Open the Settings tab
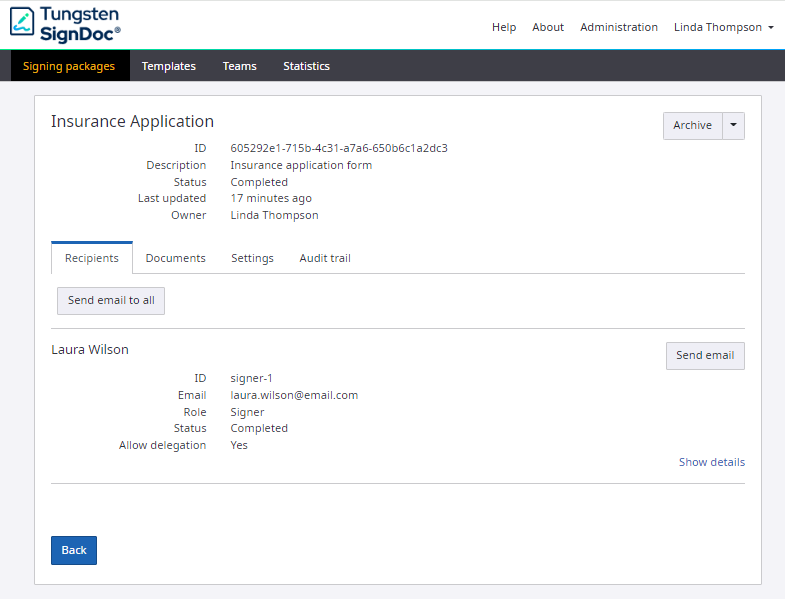785x599 pixels. tap(252, 258)
